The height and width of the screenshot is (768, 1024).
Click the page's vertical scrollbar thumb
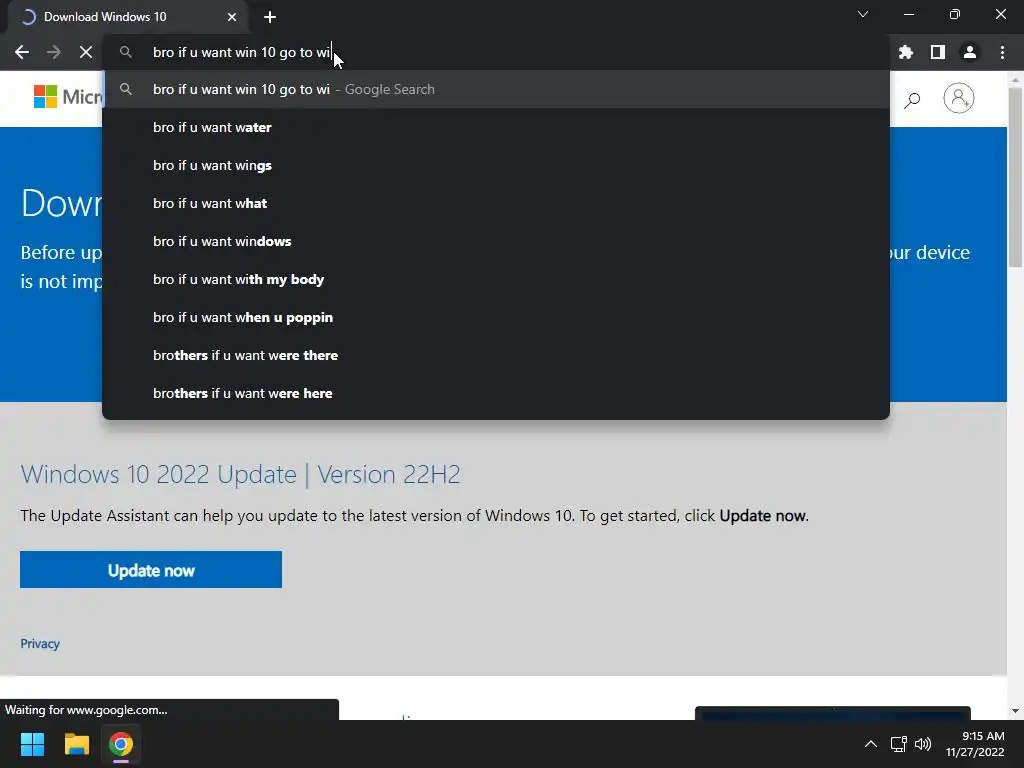1015,176
